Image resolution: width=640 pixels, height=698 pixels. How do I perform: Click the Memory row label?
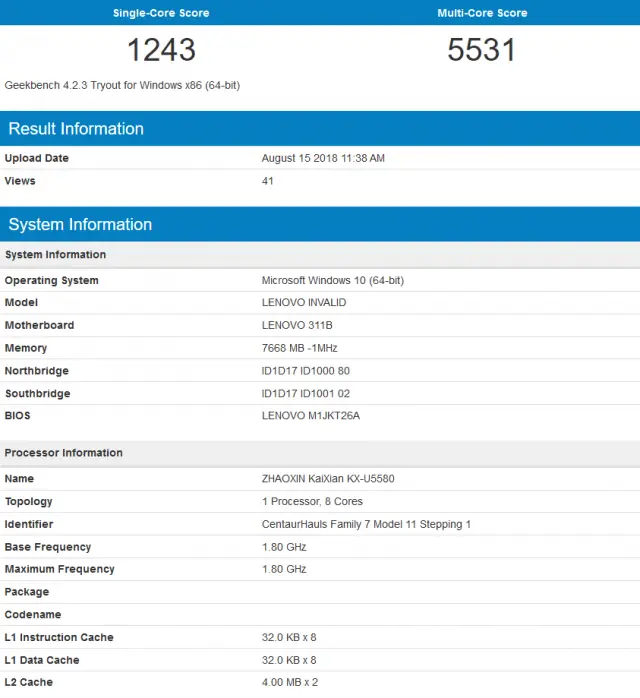pyautogui.click(x=26, y=348)
